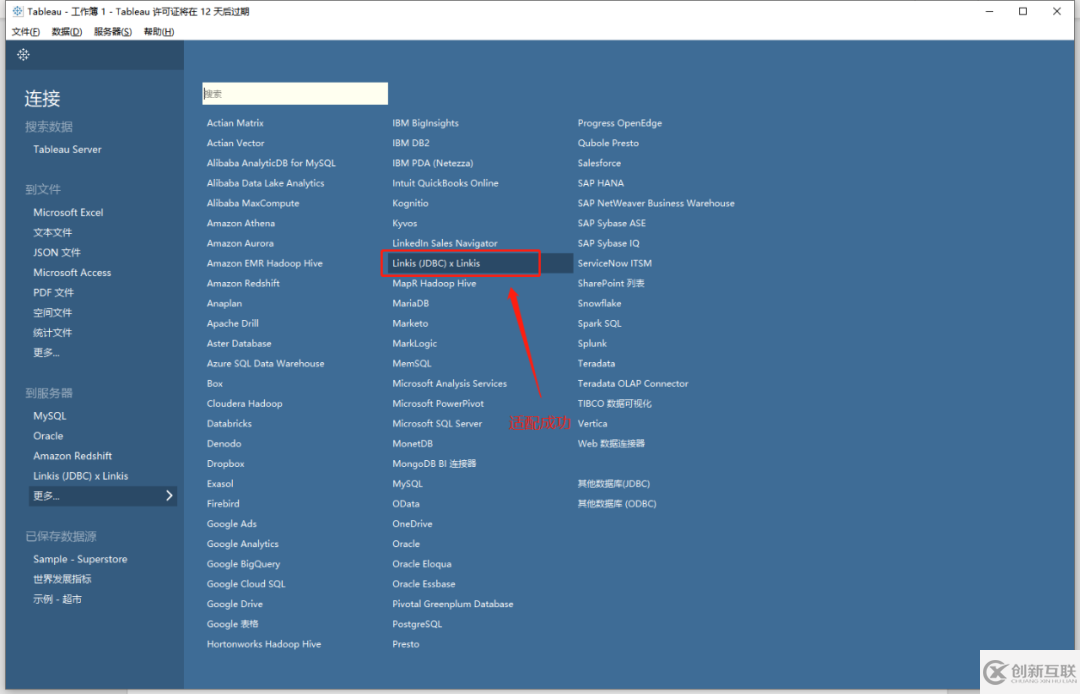This screenshot has height=694, width=1080.
Task: Select Hortonworks Hadoop Hive connector
Action: click(x=264, y=644)
